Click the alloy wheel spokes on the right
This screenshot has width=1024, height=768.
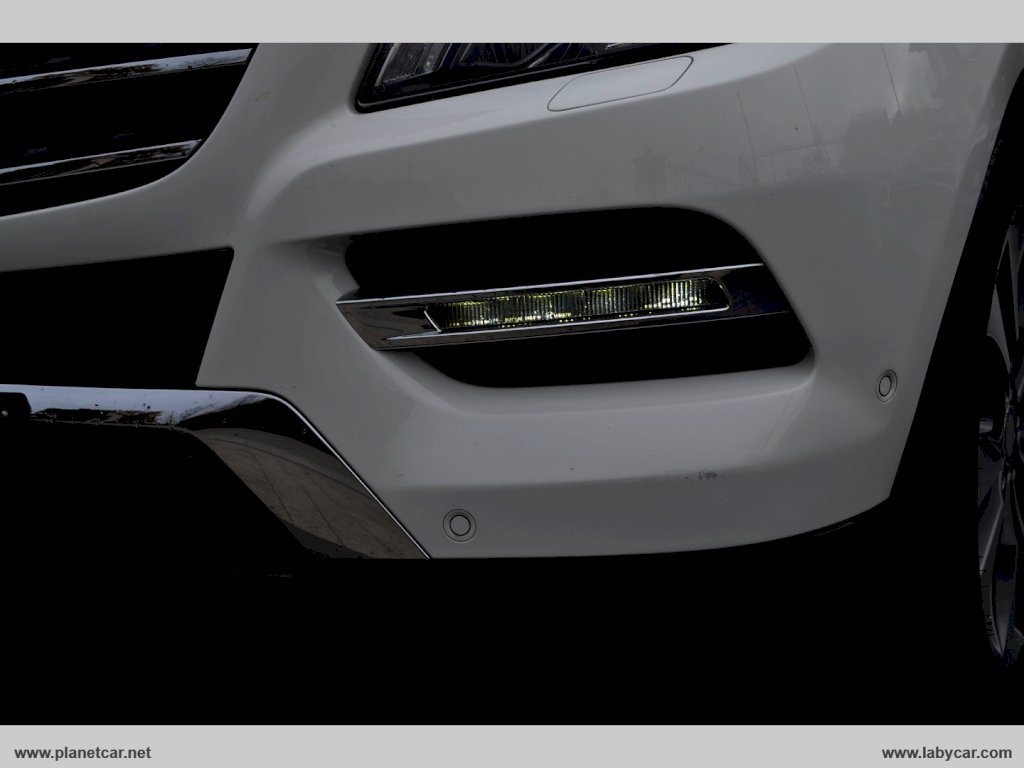click(1000, 450)
